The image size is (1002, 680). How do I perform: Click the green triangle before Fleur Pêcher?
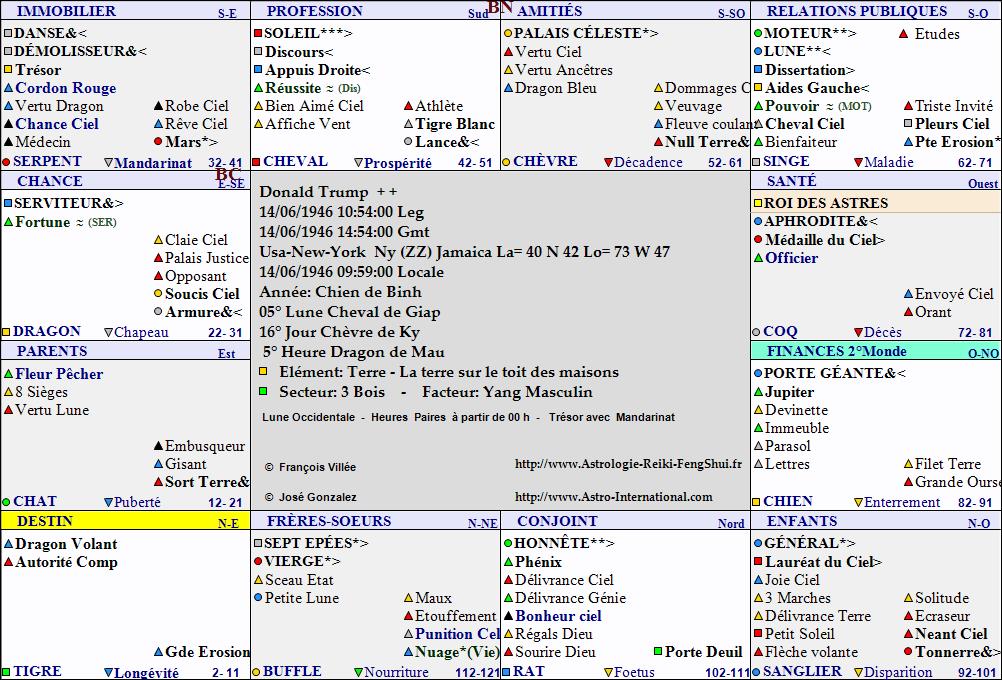(x=8, y=374)
